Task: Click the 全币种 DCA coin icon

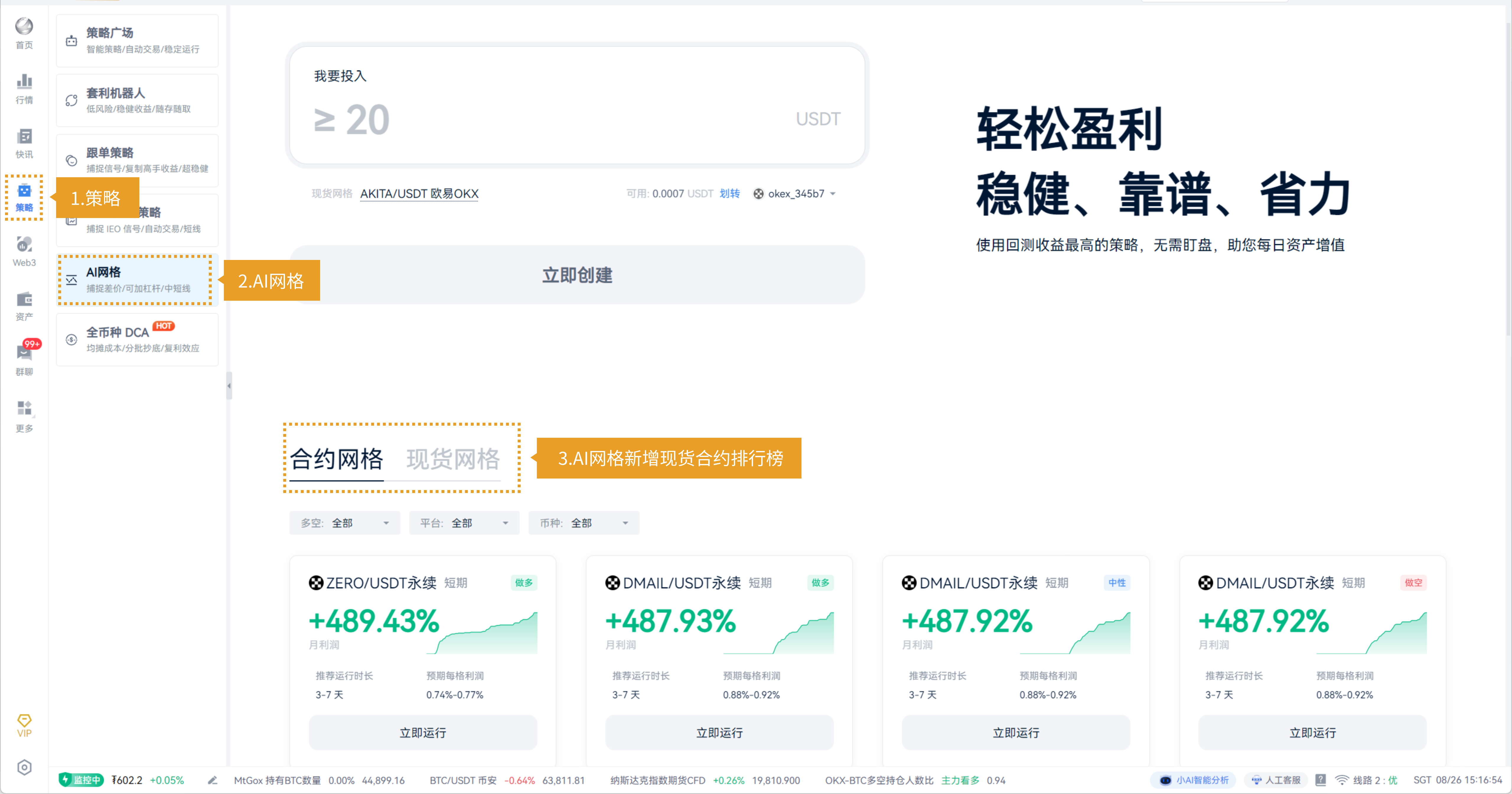Action: [x=71, y=339]
